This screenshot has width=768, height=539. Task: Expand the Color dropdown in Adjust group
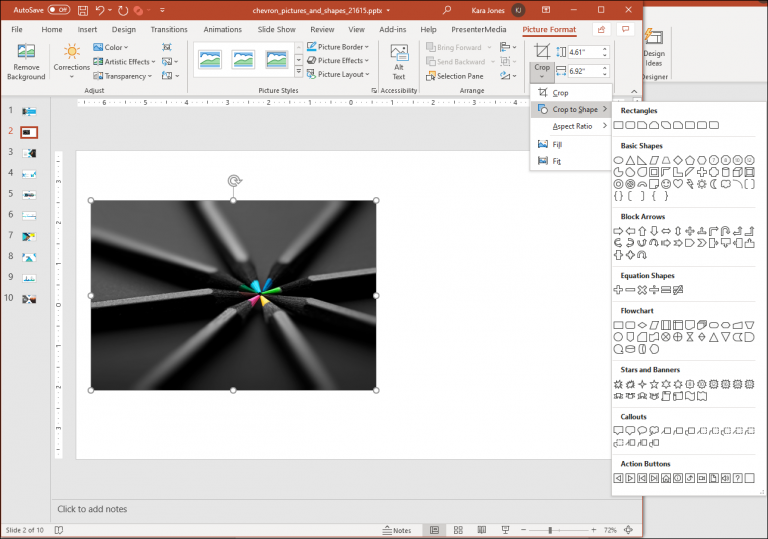tap(110, 47)
